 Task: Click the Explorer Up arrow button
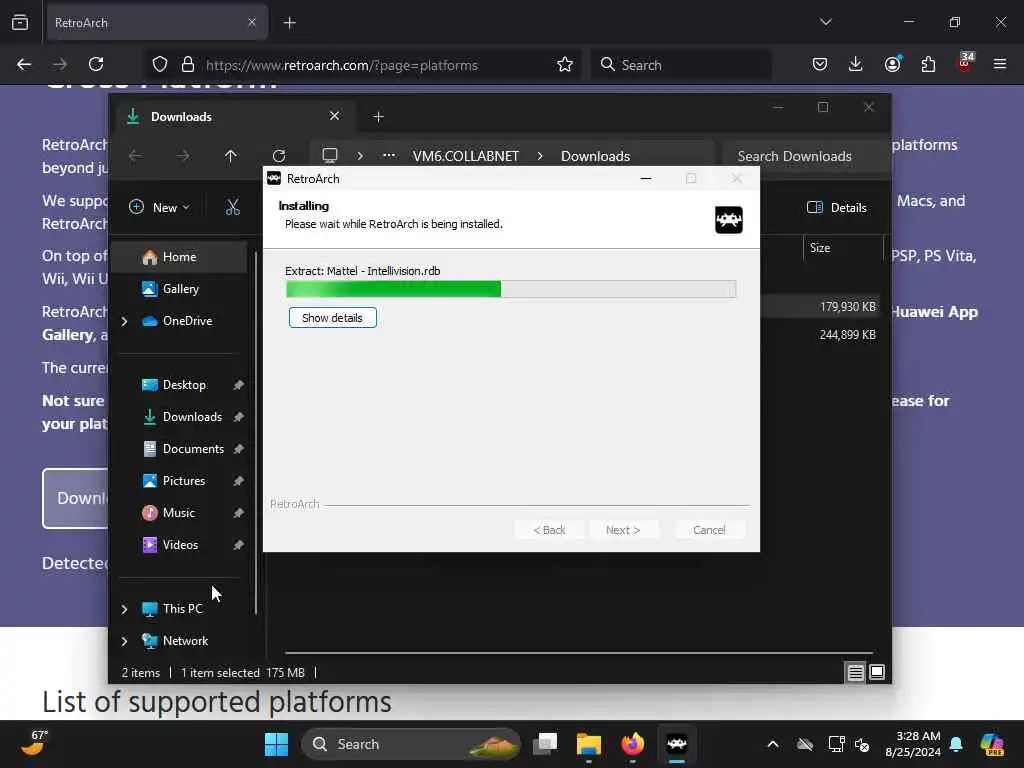231,156
